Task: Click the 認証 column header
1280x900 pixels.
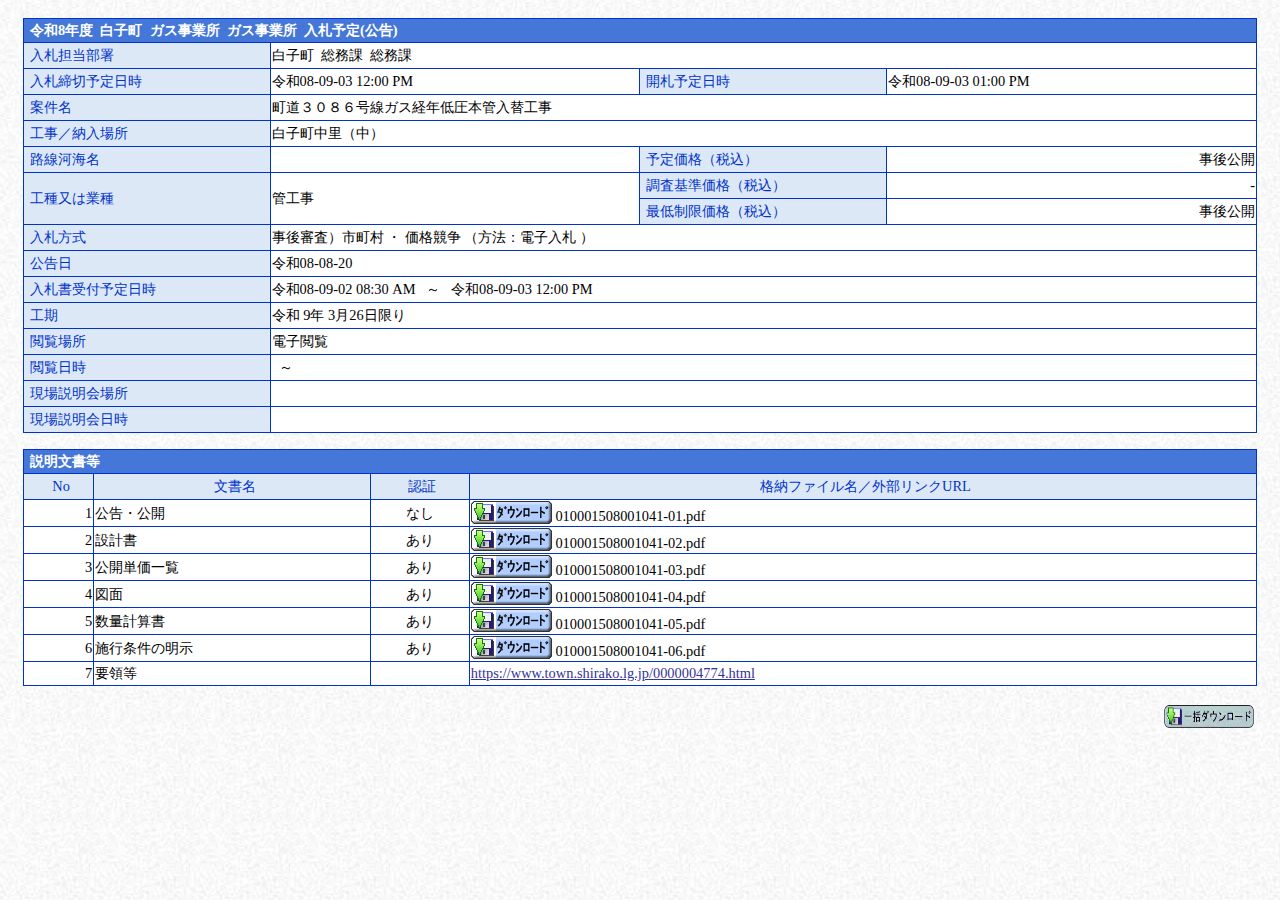Action: click(420, 486)
